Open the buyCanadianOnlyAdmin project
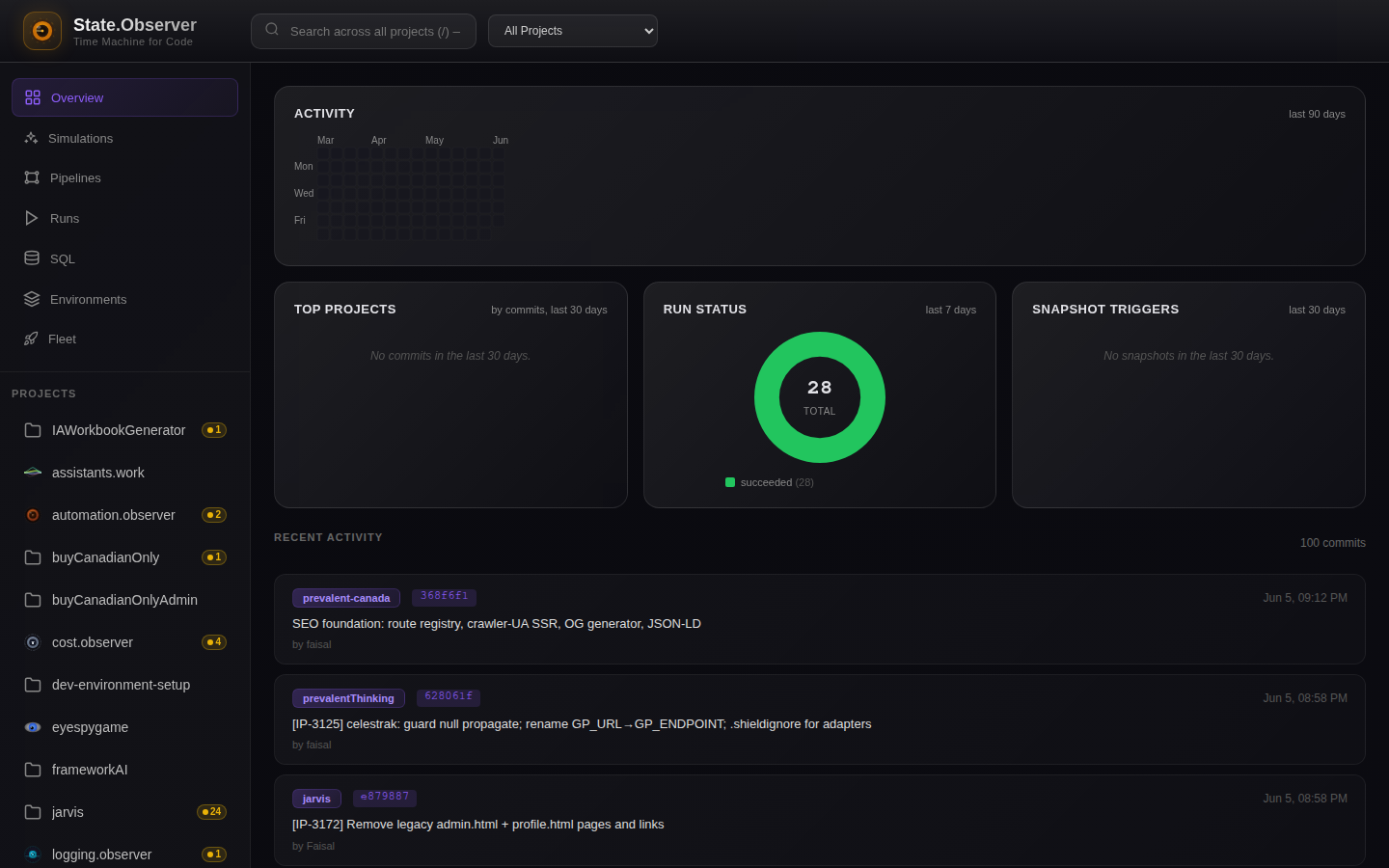 [124, 600]
